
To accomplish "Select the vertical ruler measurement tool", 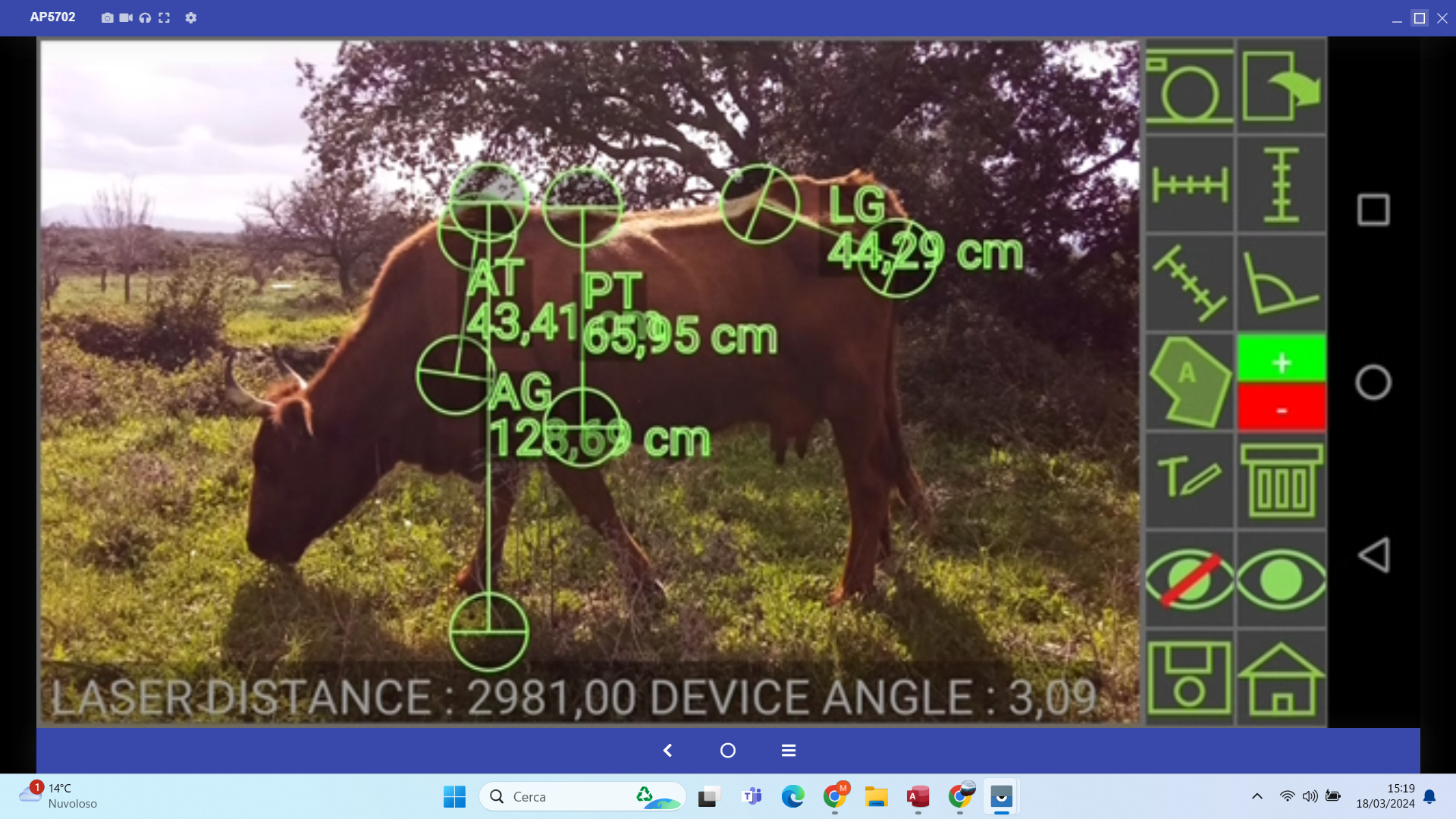I will point(1281,185).
